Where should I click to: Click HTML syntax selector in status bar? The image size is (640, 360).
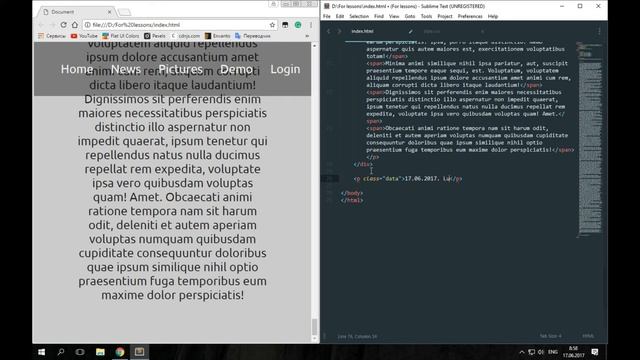click(588, 336)
